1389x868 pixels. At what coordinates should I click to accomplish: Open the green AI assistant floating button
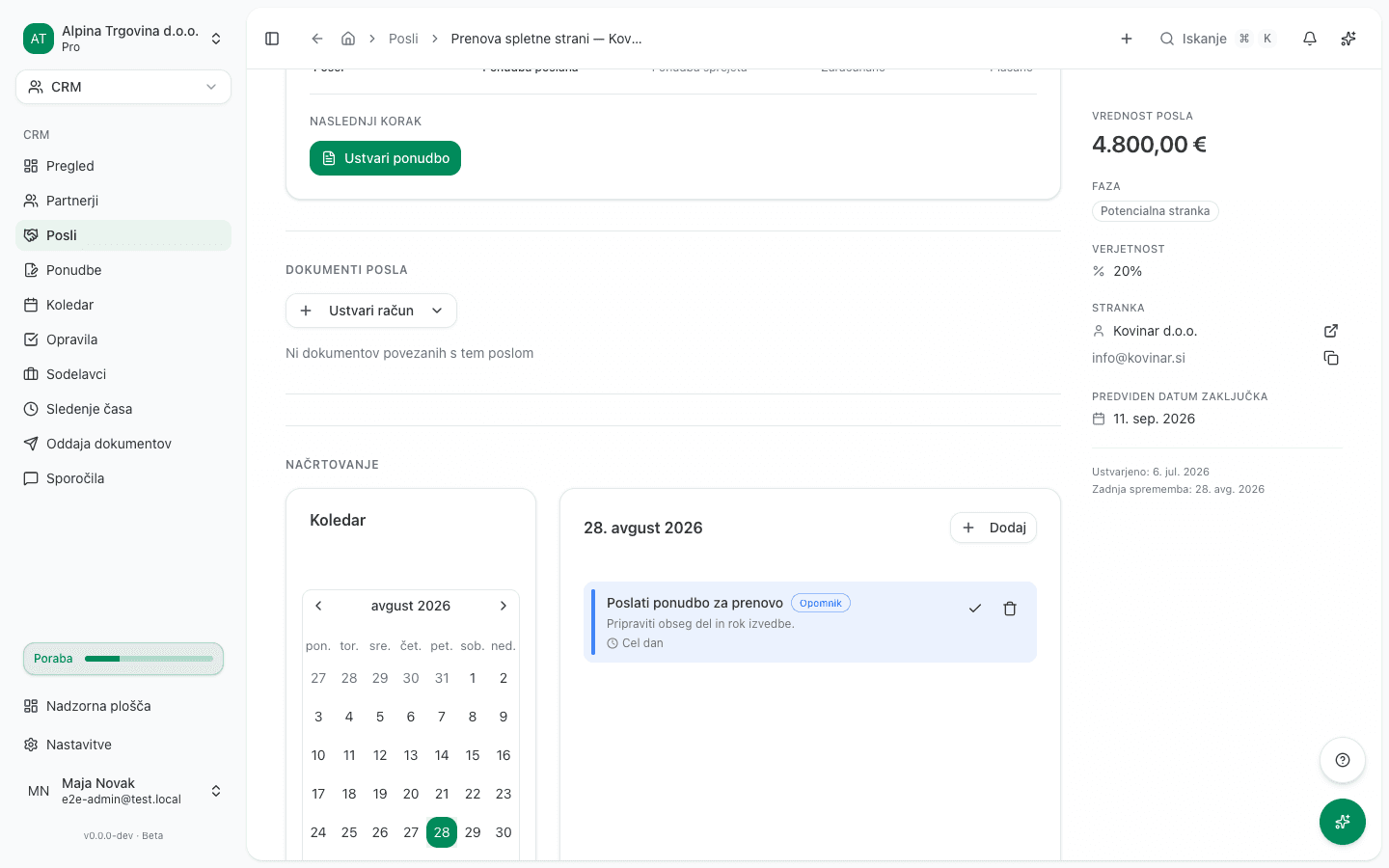click(x=1343, y=822)
